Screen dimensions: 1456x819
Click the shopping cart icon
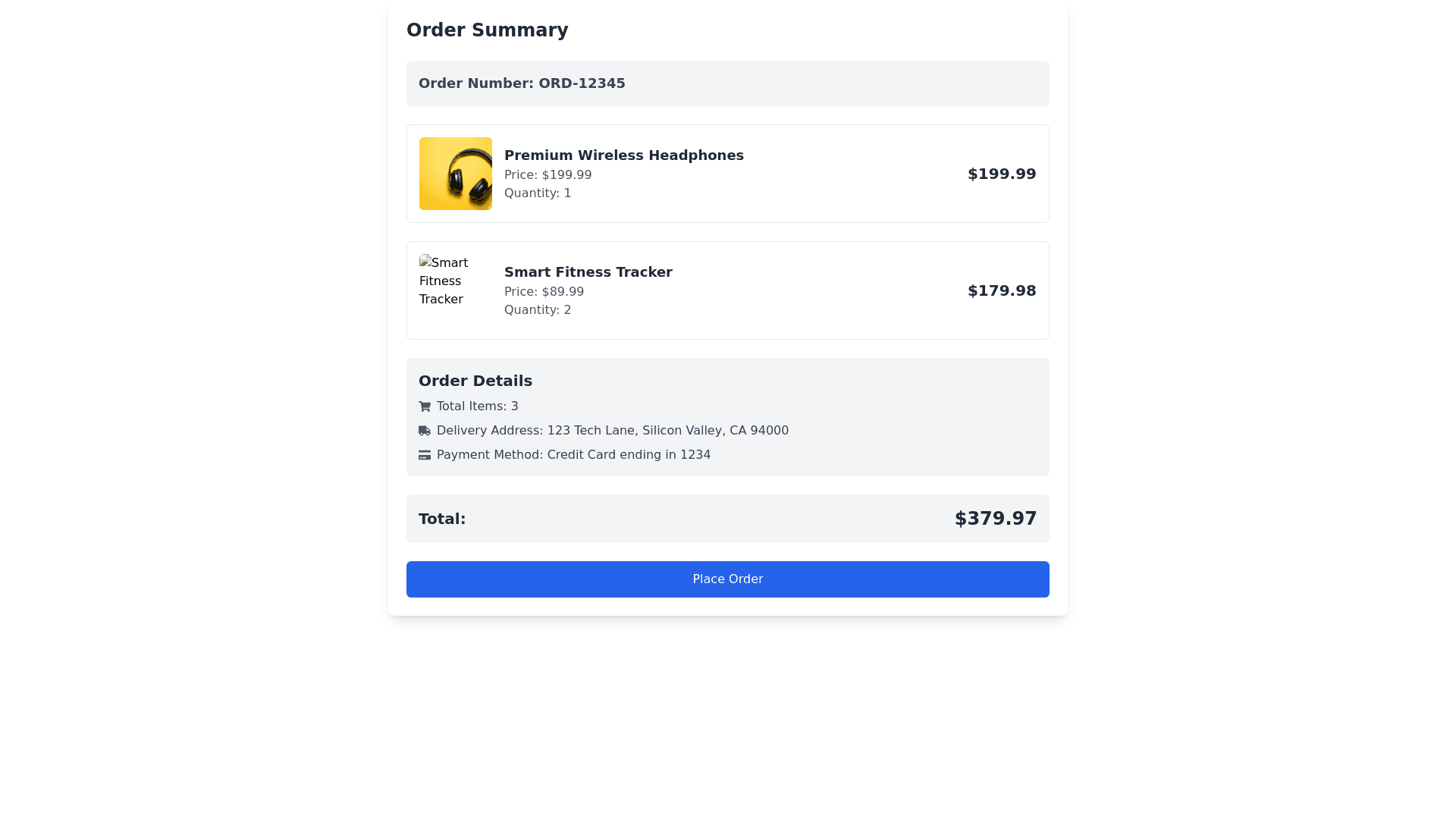425,406
